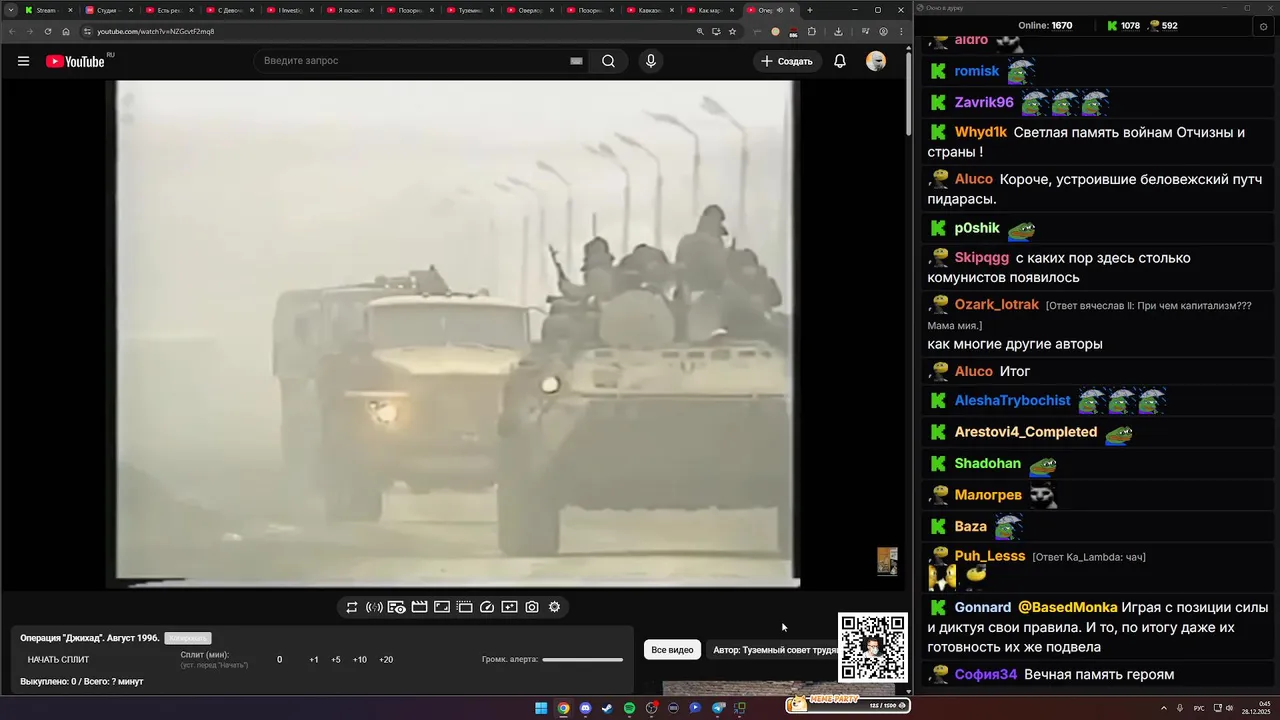This screenshot has height=720, width=1280.
Task: Click chat username Arestovi4_Completed
Action: click(1026, 432)
